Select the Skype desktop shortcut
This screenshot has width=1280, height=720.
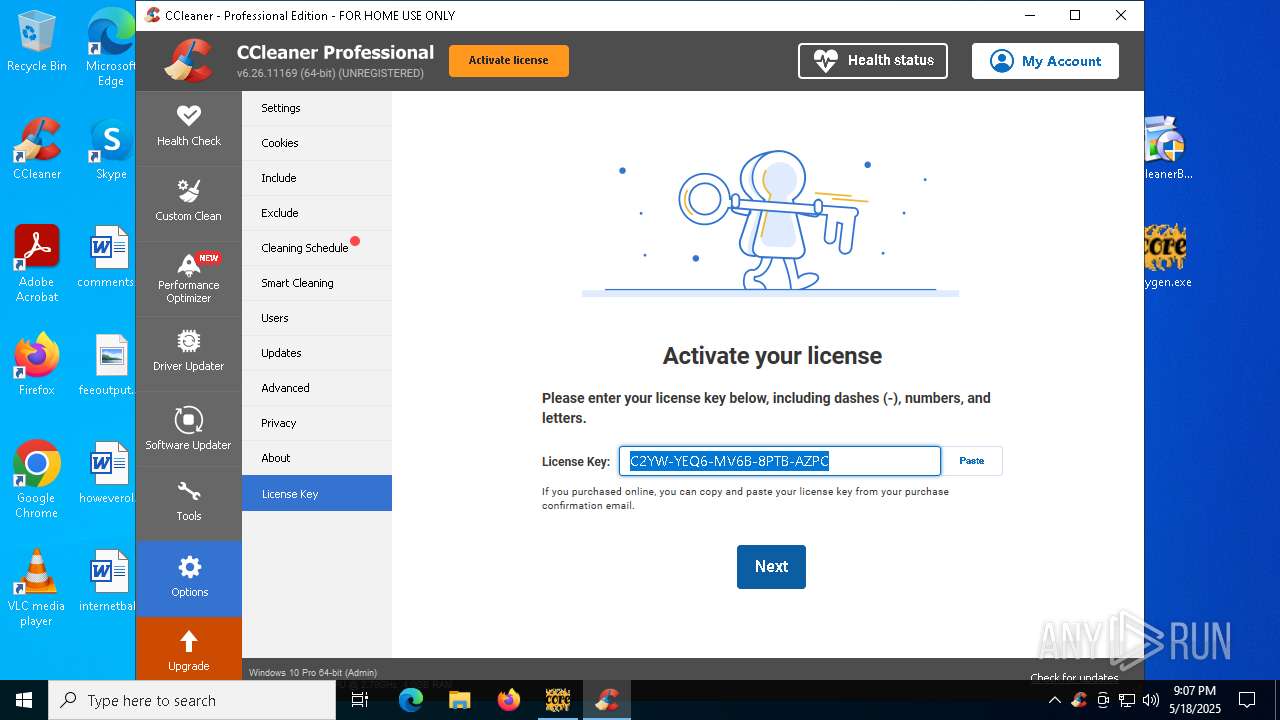(111, 150)
